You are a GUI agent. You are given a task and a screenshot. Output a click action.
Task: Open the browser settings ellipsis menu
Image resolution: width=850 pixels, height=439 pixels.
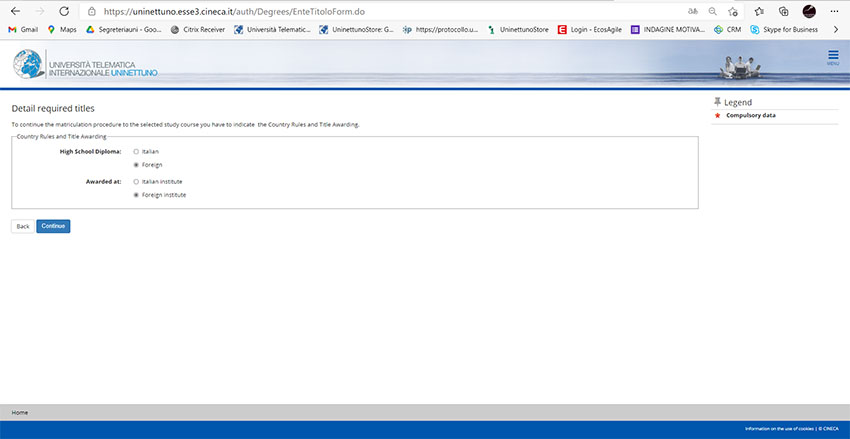835,11
